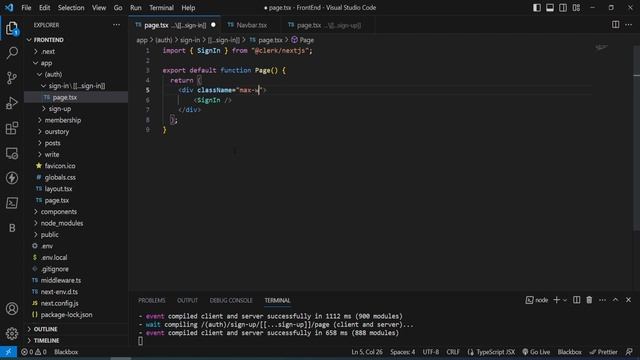
Task: Toggle the secondary side bar
Action: (x=563, y=8)
